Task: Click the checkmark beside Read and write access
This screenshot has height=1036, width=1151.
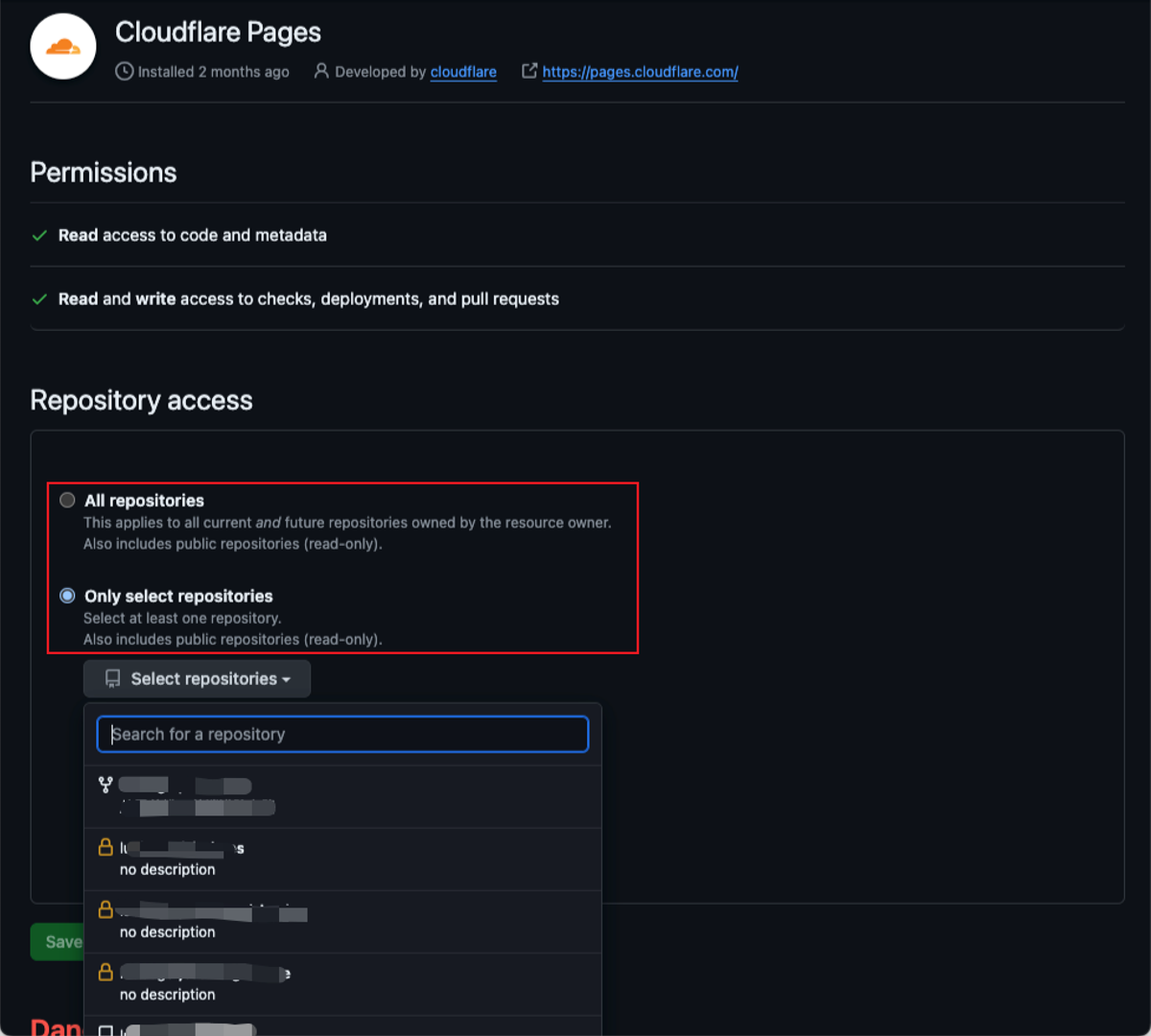Action: coord(39,299)
